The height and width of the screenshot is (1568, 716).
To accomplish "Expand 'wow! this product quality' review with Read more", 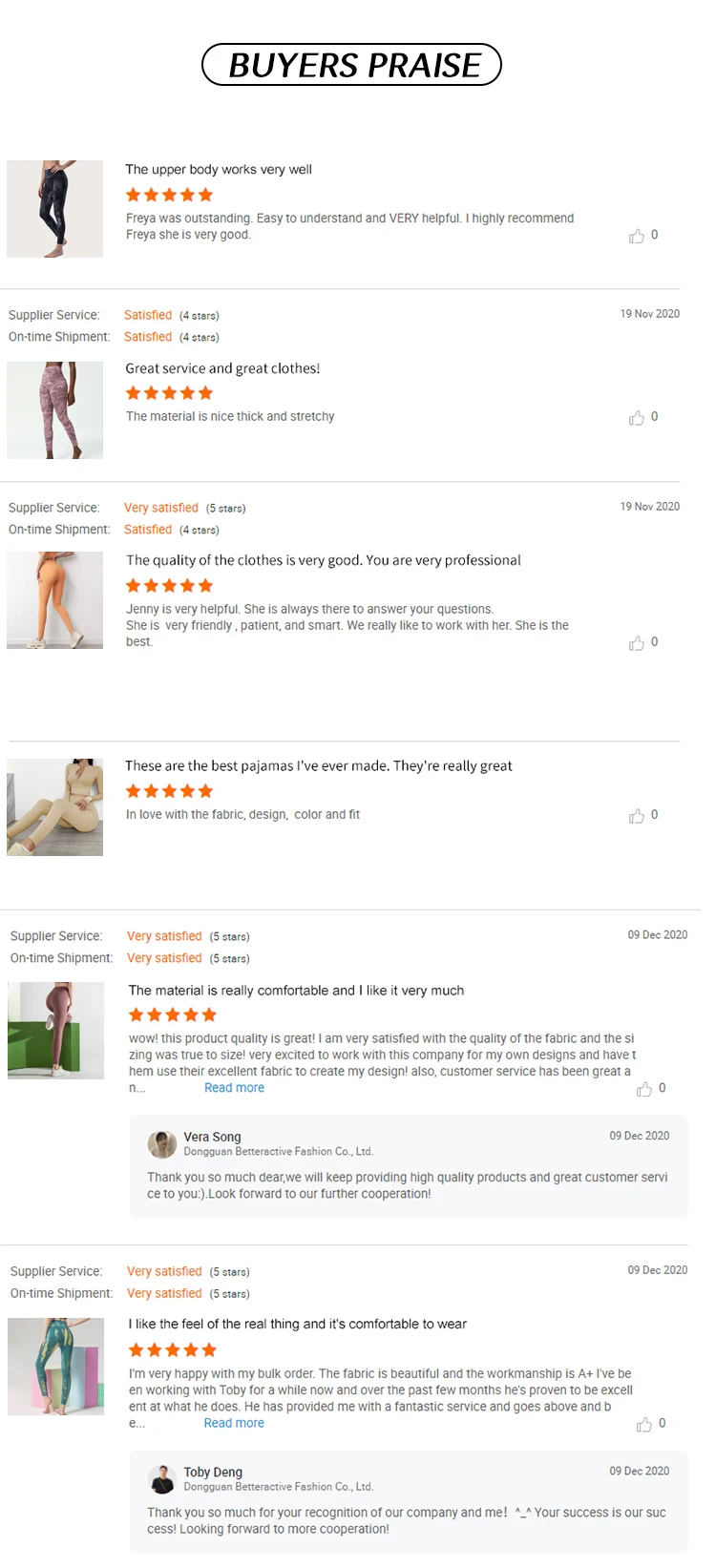I will tap(234, 1088).
